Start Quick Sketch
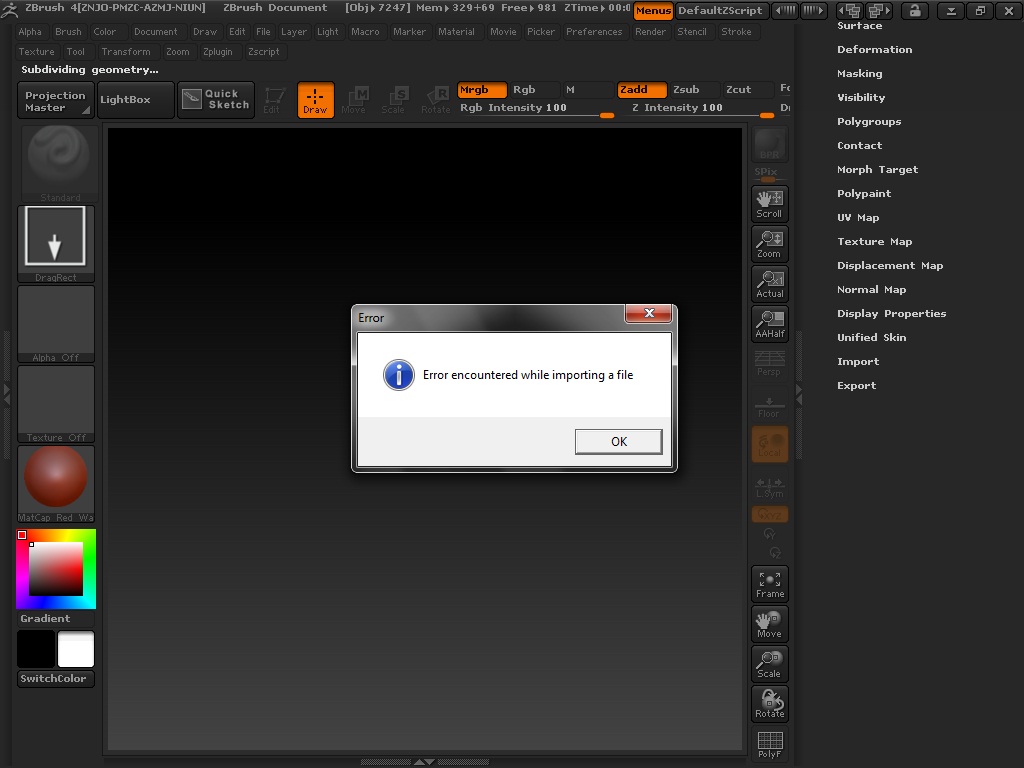This screenshot has width=1024, height=768. click(216, 100)
